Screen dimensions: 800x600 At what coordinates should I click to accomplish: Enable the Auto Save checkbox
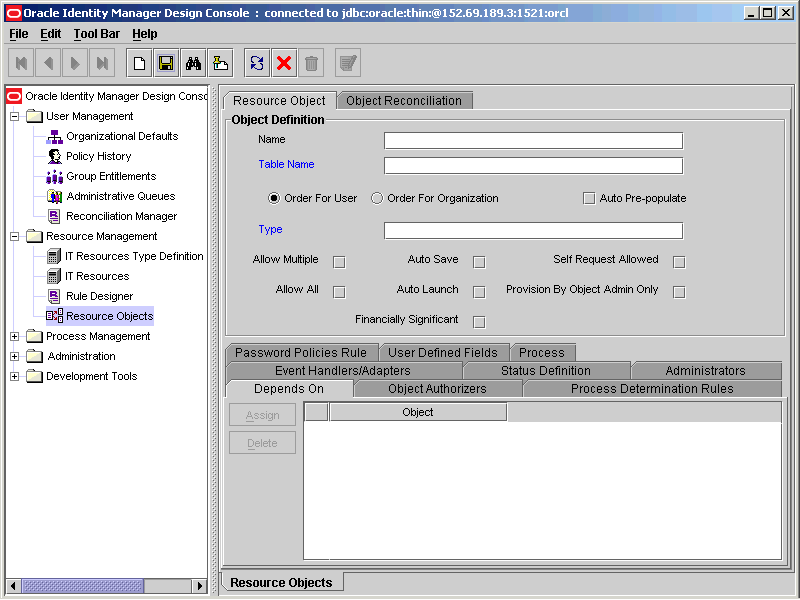pyautogui.click(x=479, y=262)
